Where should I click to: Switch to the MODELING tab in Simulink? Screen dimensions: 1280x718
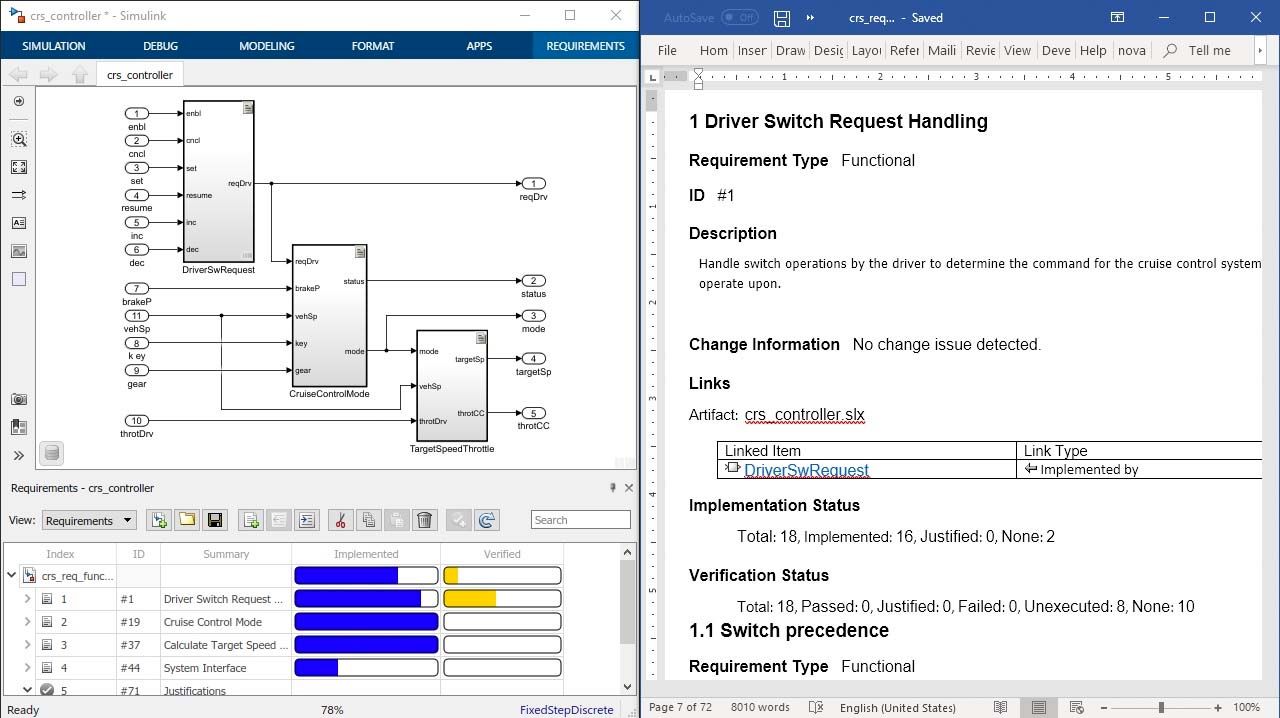266,46
